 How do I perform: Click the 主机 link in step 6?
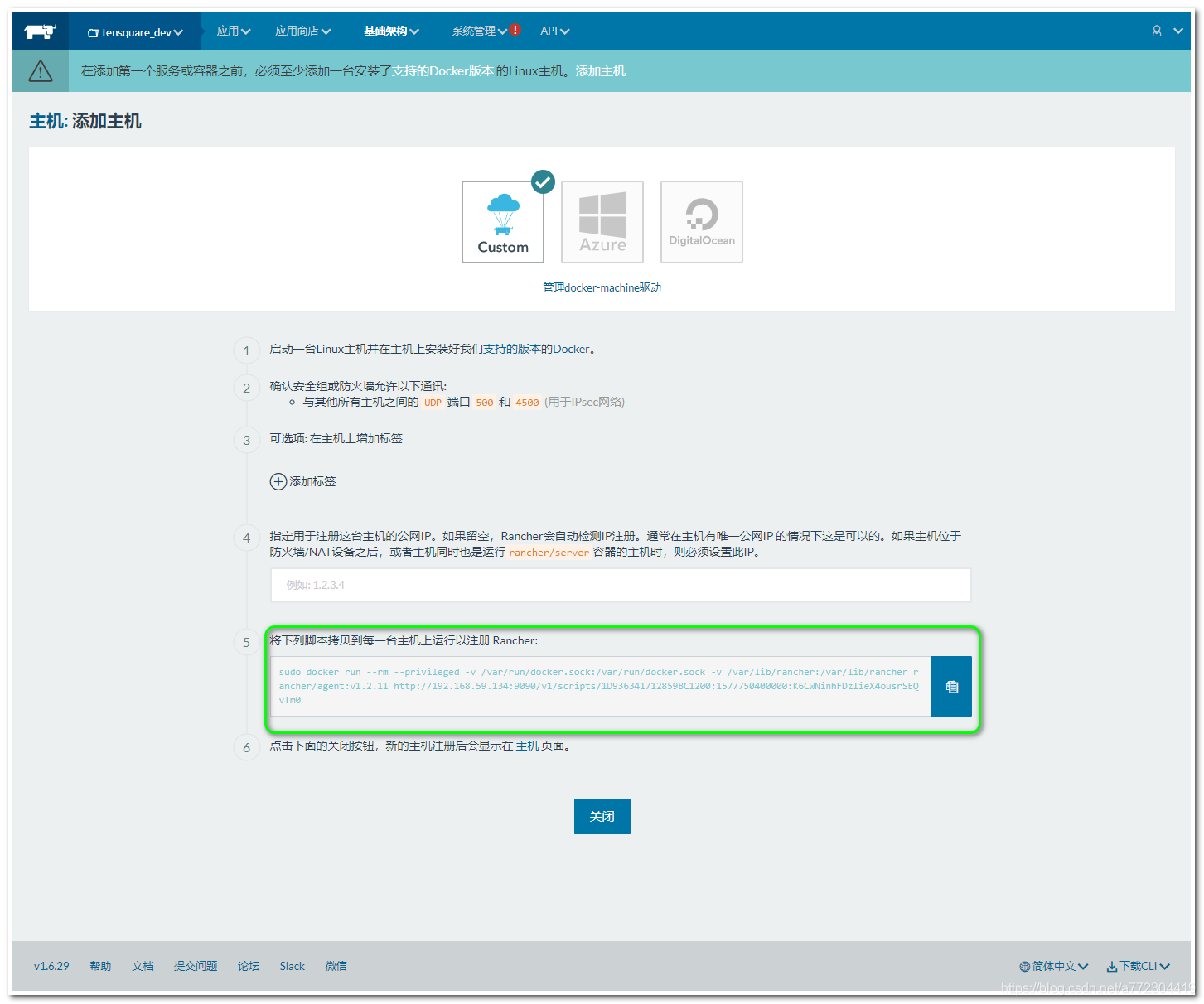pyautogui.click(x=527, y=746)
